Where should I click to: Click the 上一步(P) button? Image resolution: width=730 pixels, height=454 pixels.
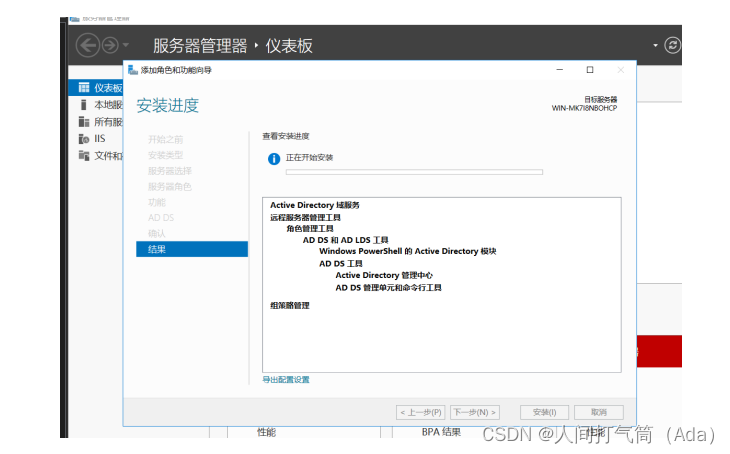tap(420, 412)
